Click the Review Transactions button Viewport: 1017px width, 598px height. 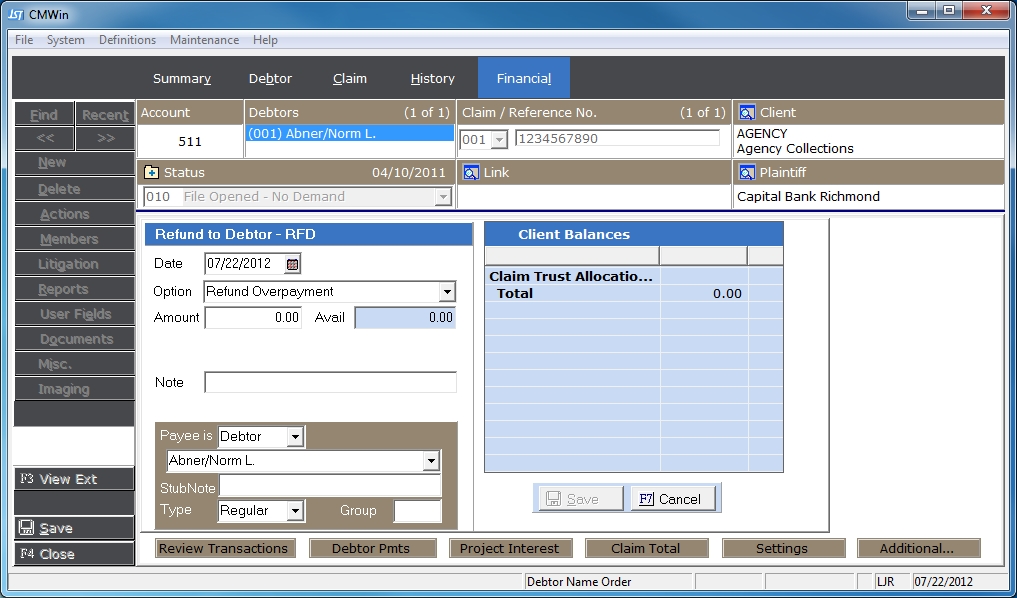point(223,548)
